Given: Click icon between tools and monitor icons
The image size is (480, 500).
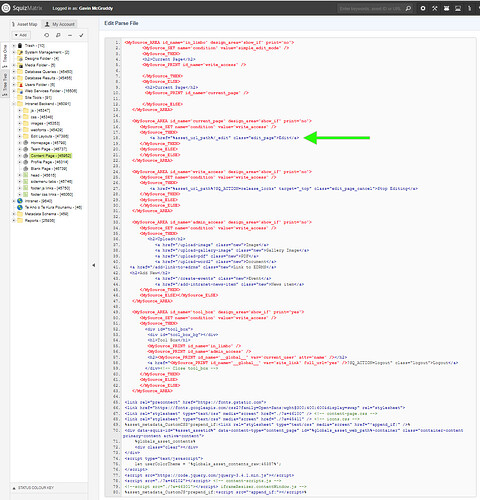Looking at the screenshot, I should pyautogui.click(x=446, y=8).
